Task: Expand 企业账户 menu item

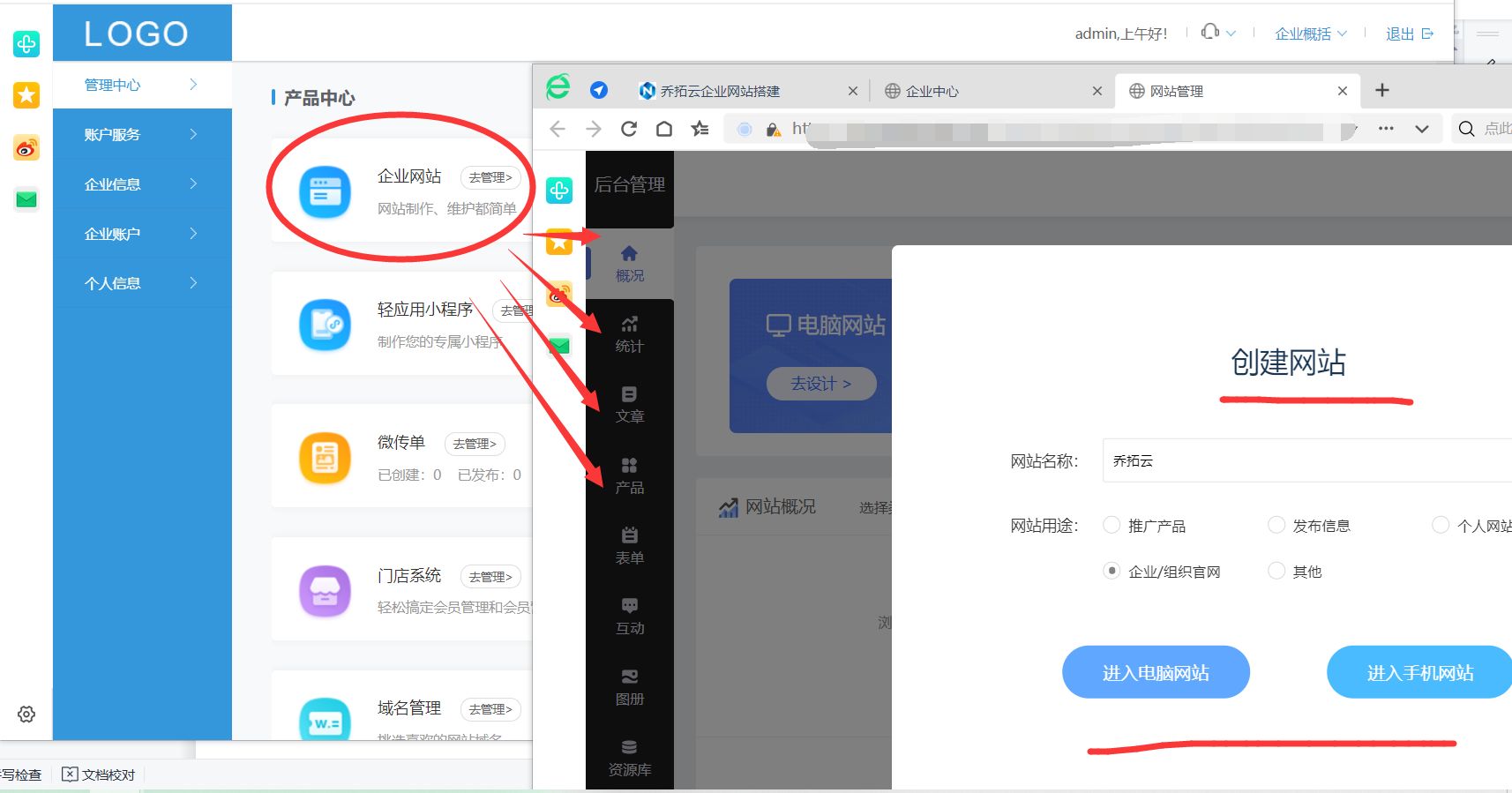Action: (x=142, y=233)
